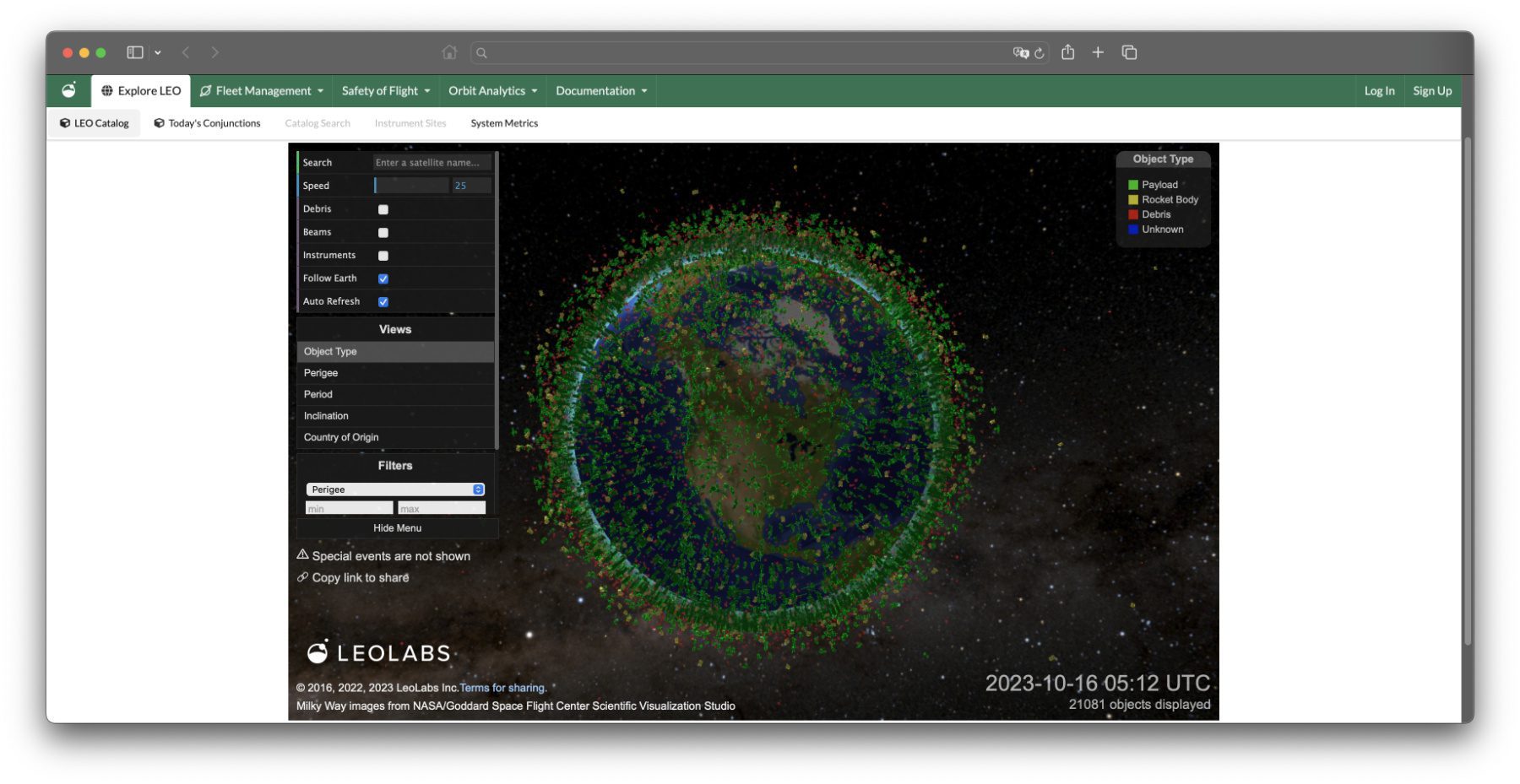Enable the Beams checkbox

[383, 232]
